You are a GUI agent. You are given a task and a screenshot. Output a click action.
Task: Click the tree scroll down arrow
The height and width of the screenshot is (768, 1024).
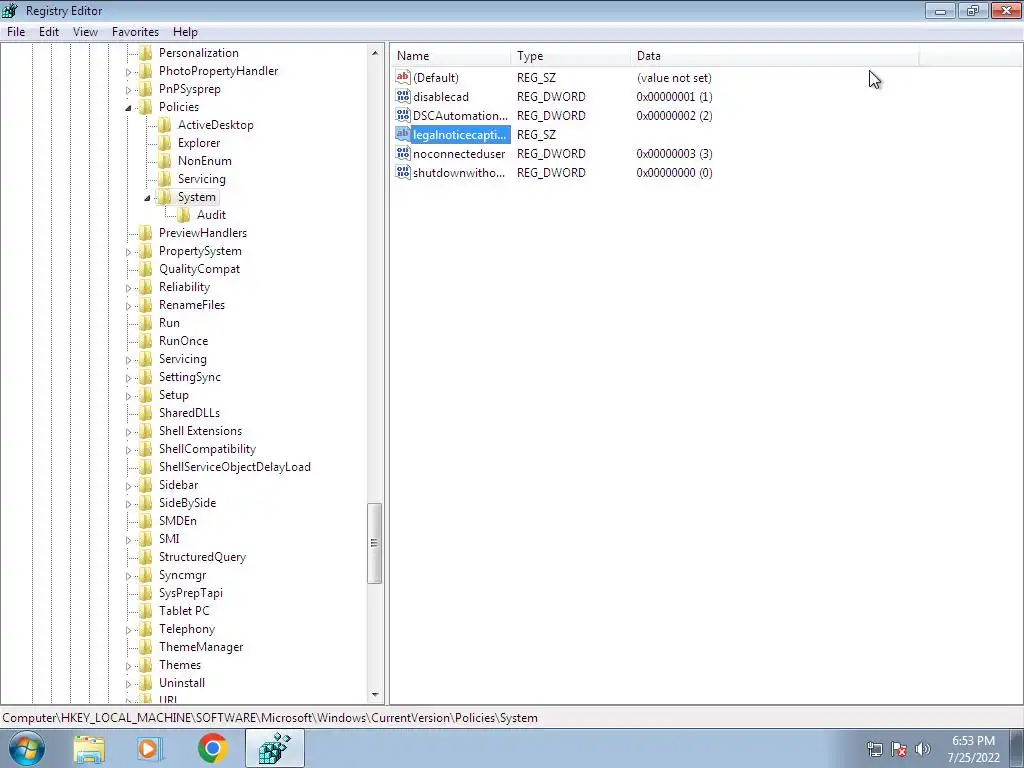[x=375, y=696]
